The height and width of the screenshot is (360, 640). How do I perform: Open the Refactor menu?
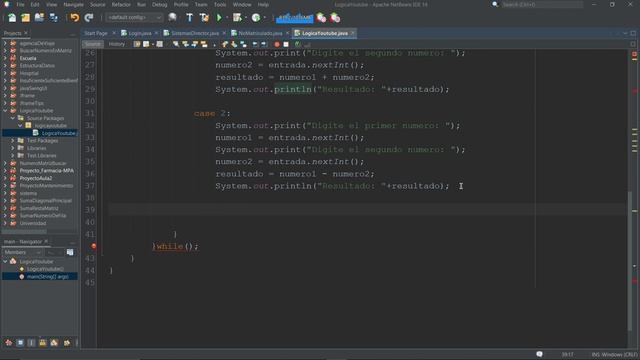coord(121,4)
